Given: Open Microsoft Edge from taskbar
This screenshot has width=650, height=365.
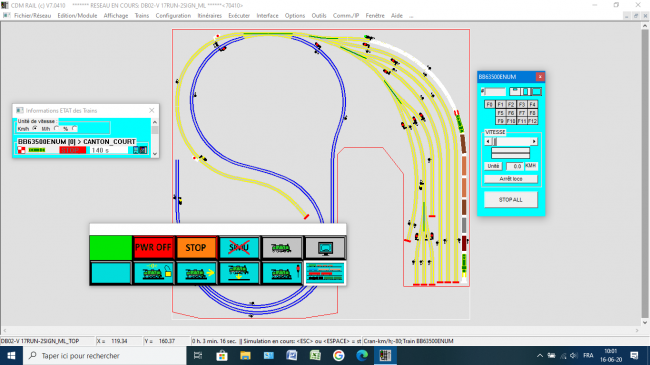Looking at the screenshot, I should coord(361,355).
